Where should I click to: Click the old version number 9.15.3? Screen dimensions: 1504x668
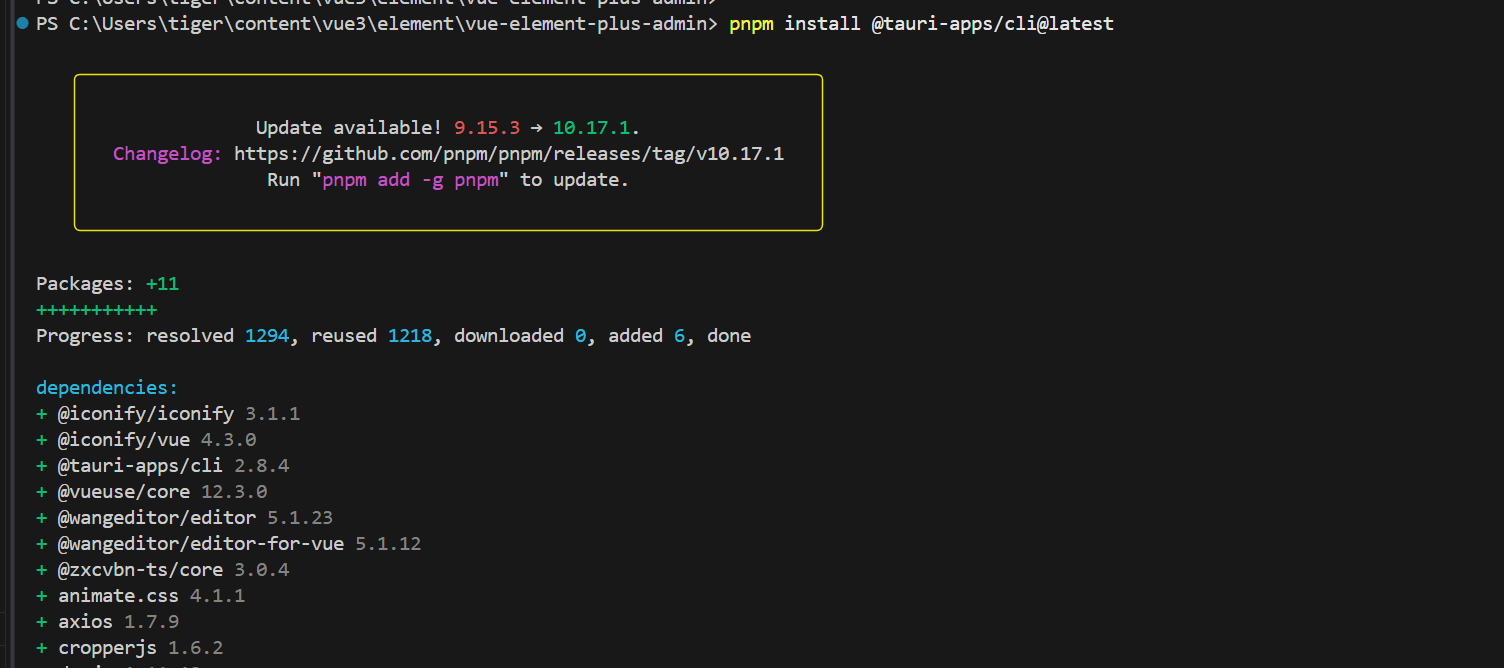click(487, 128)
